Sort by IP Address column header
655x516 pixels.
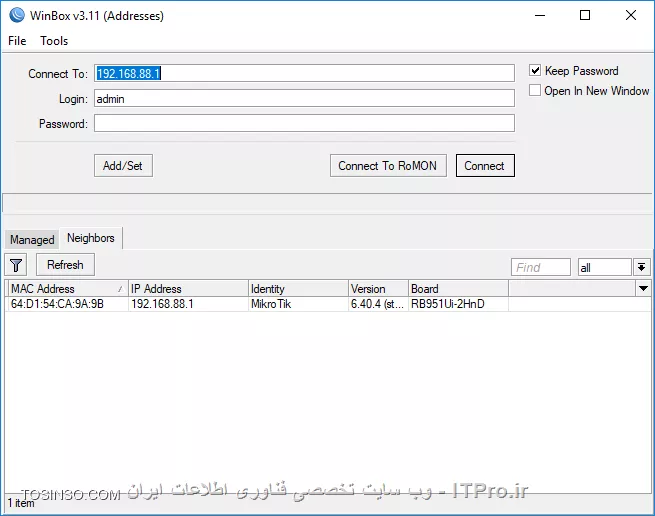(188, 289)
